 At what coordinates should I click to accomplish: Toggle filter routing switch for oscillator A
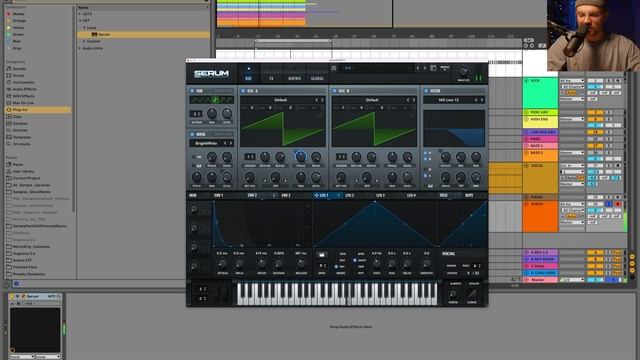(425, 153)
